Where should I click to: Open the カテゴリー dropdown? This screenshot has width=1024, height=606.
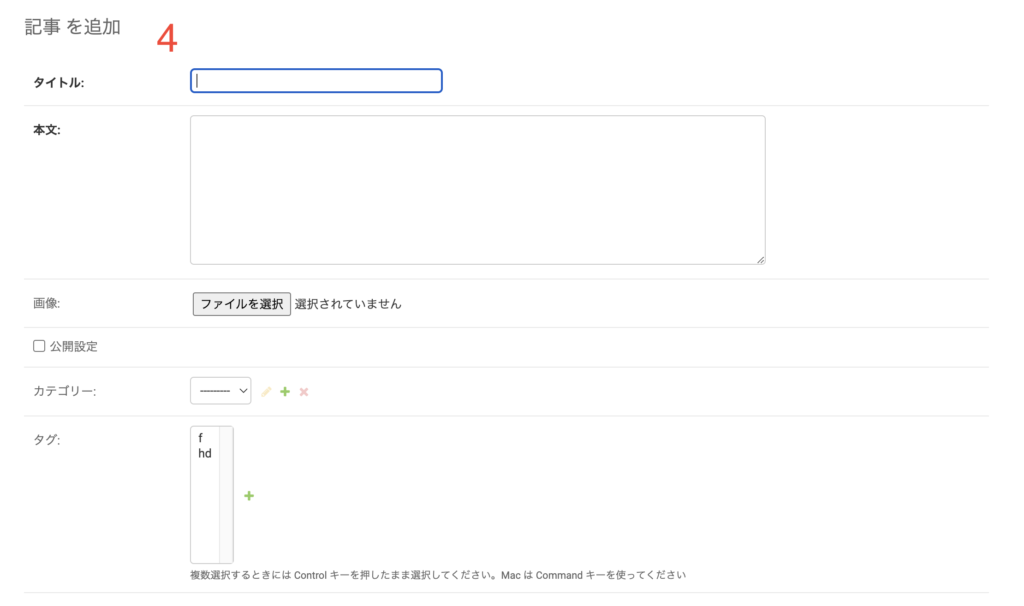[x=220, y=391]
